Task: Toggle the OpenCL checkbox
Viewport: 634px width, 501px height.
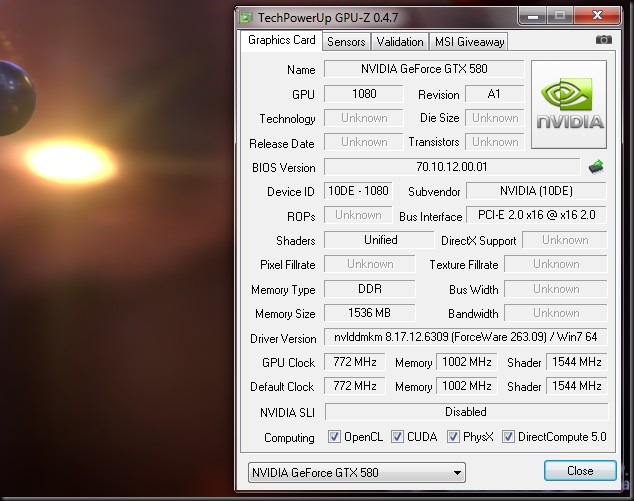Action: coord(334,437)
